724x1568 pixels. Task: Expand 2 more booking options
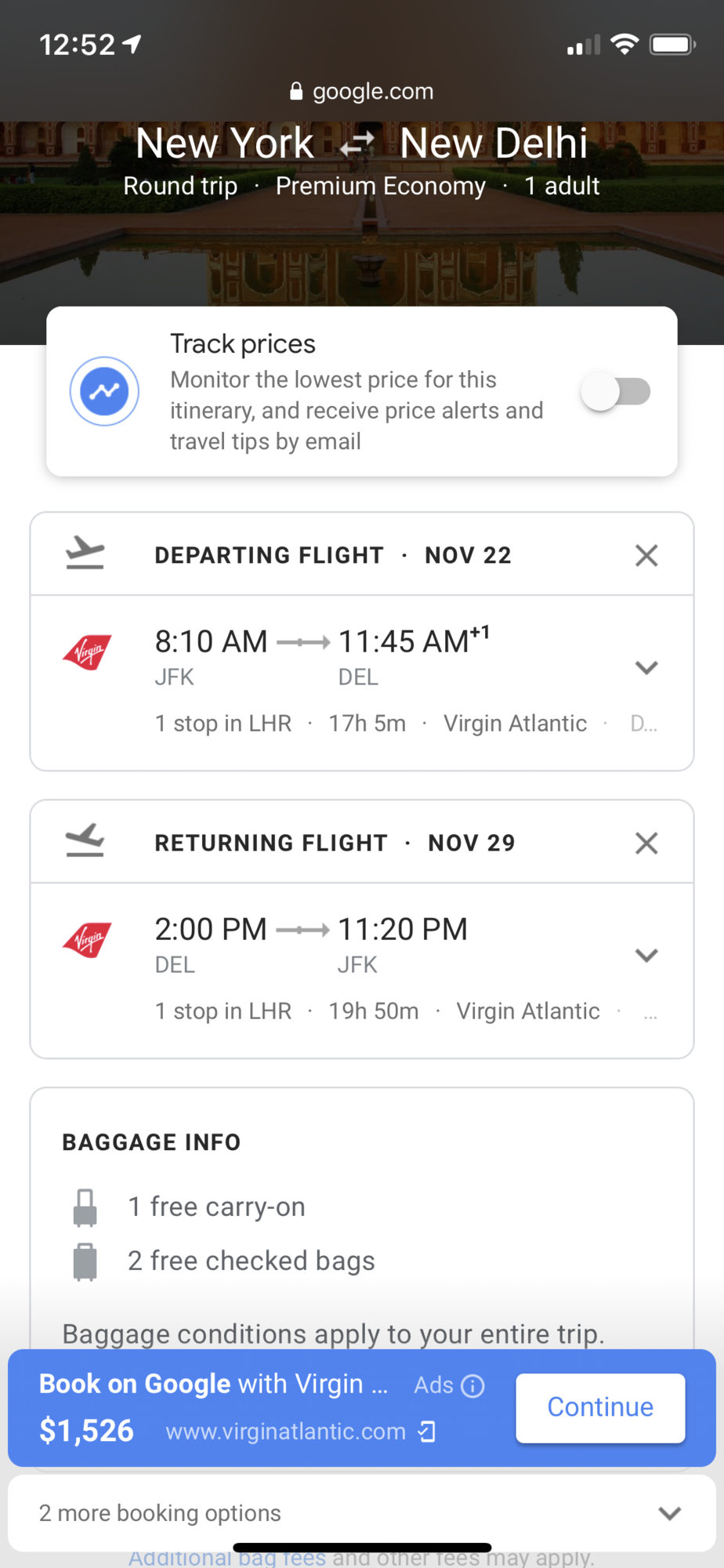coord(362,1513)
